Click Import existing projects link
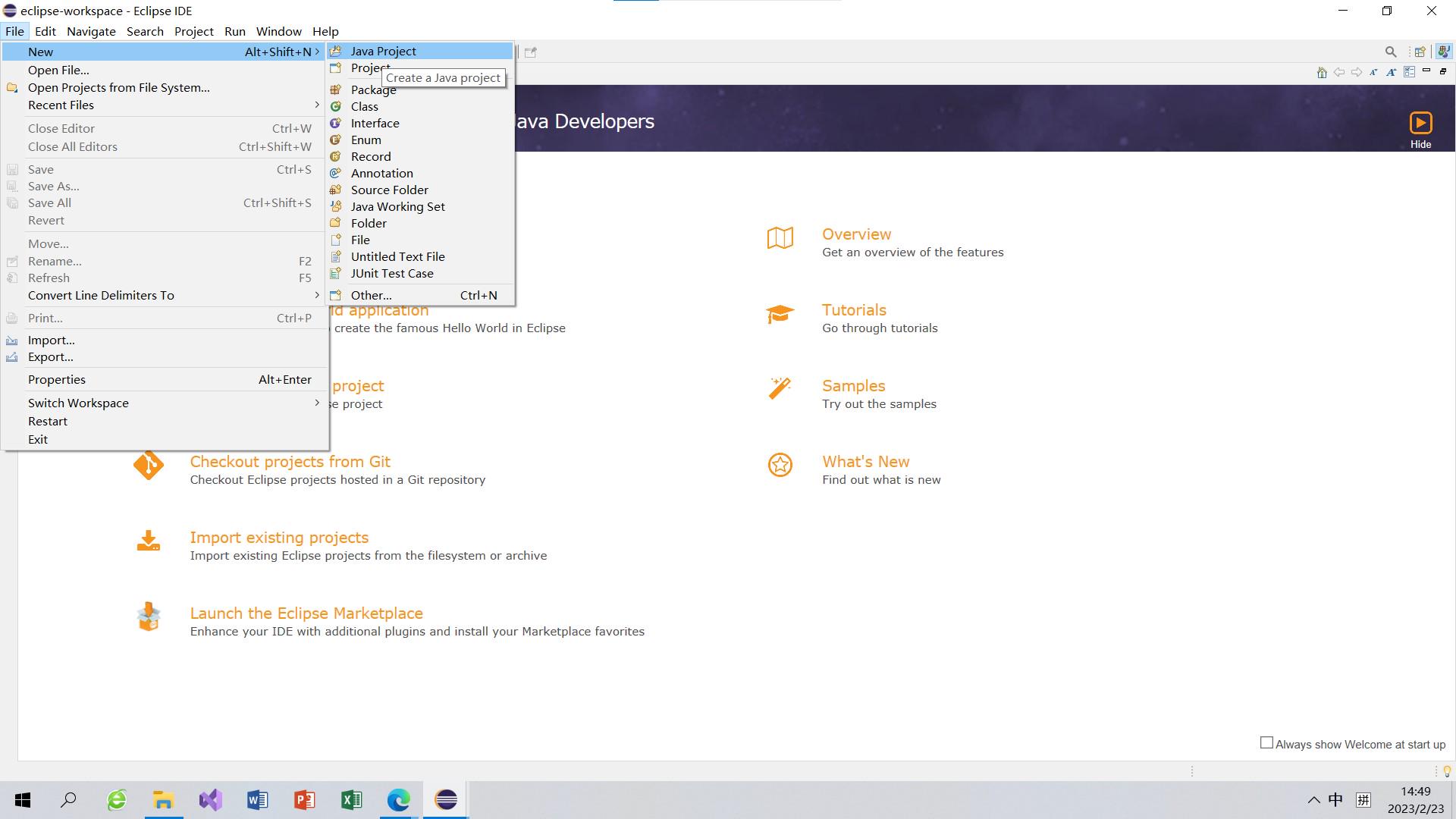 pos(279,538)
